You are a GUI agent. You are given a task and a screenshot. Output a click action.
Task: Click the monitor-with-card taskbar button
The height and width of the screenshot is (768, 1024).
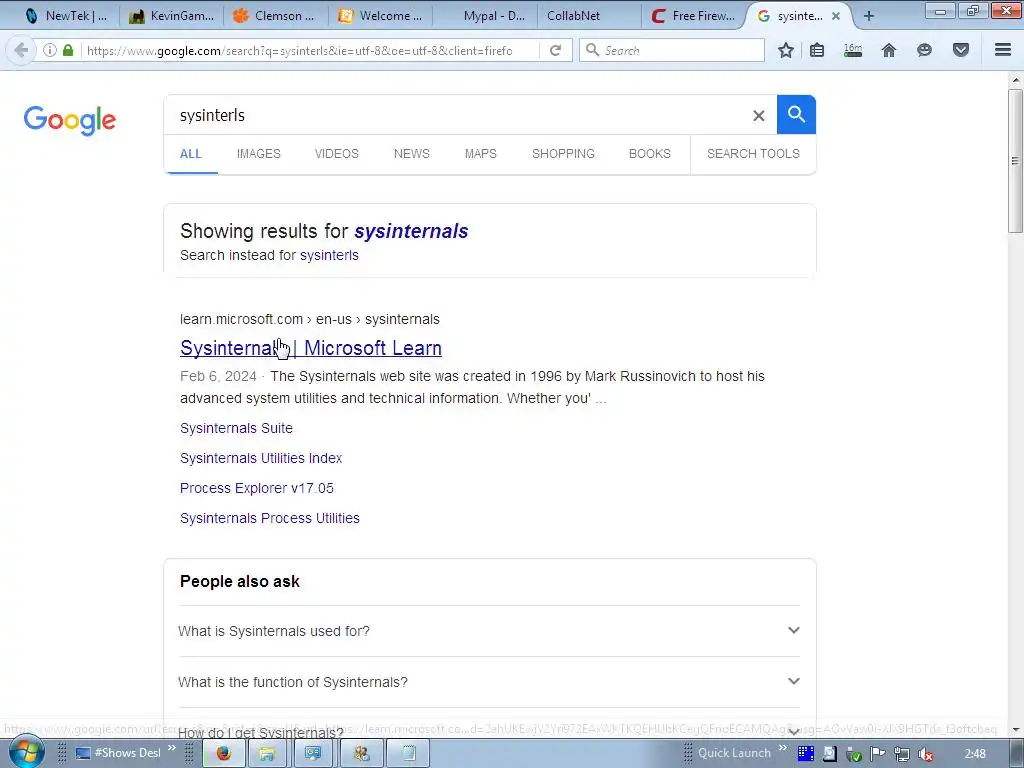click(313, 753)
